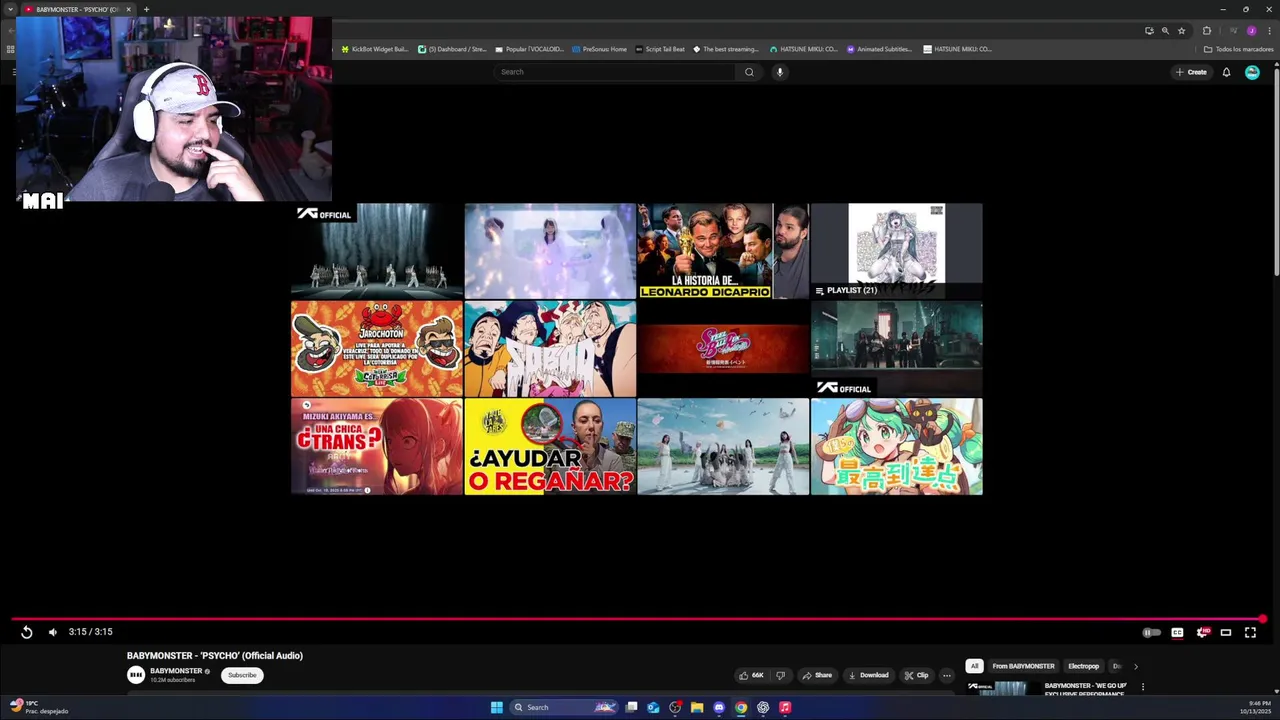Screen dimensions: 1280x720
Task: Open more actions three-dot menu
Action: [x=947, y=675]
